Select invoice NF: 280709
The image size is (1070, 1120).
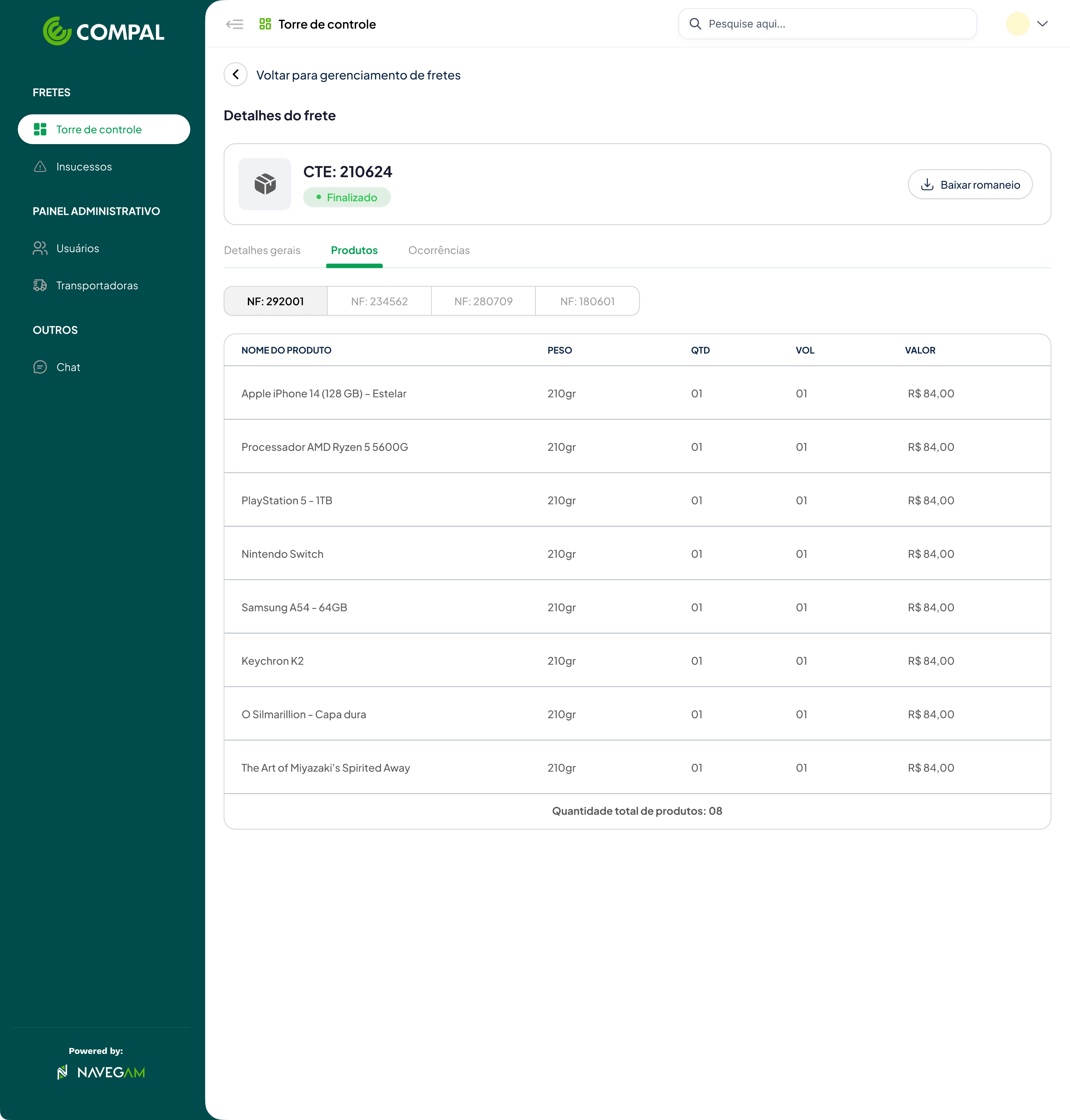click(x=483, y=301)
